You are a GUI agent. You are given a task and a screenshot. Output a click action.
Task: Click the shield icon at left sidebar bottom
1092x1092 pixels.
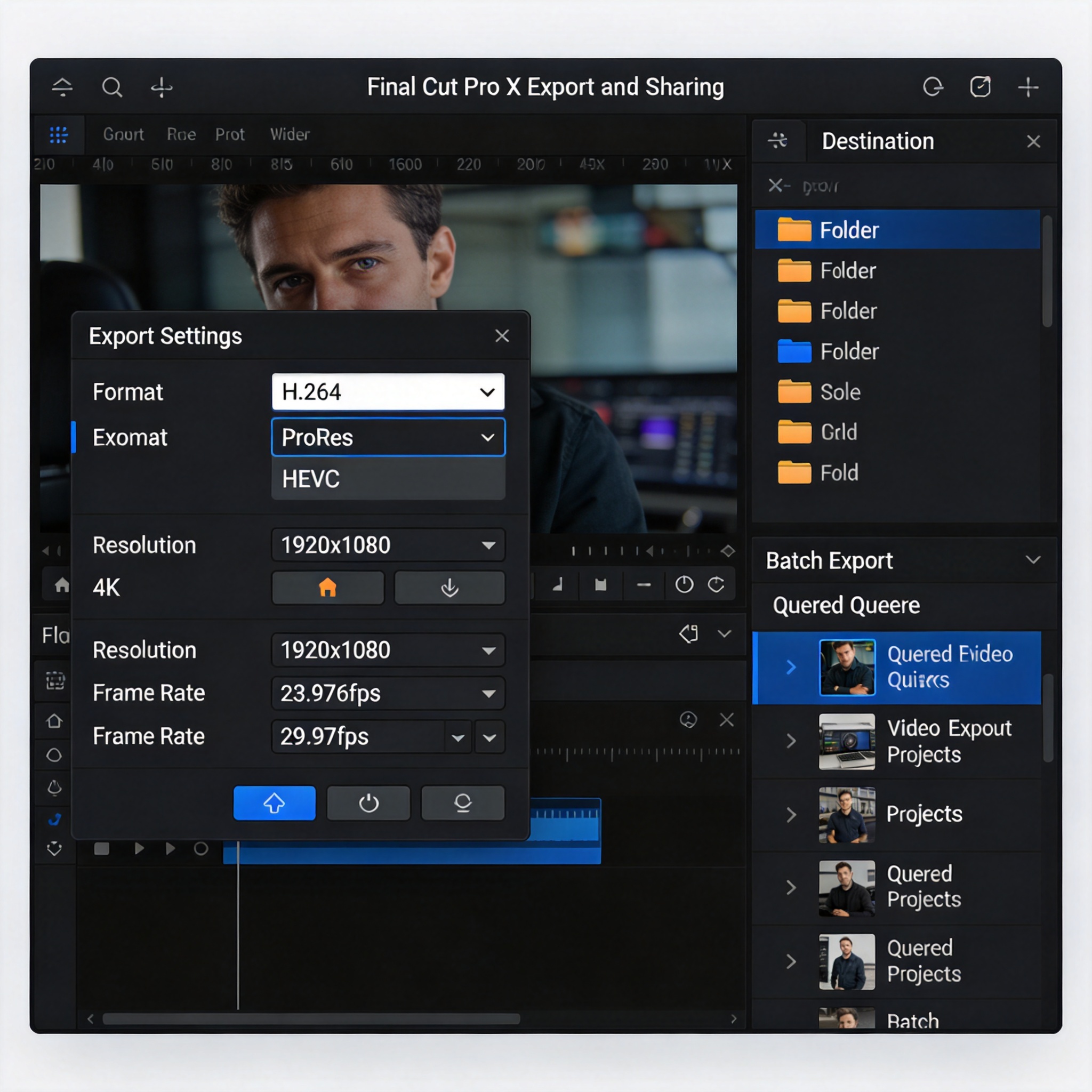coord(54,848)
